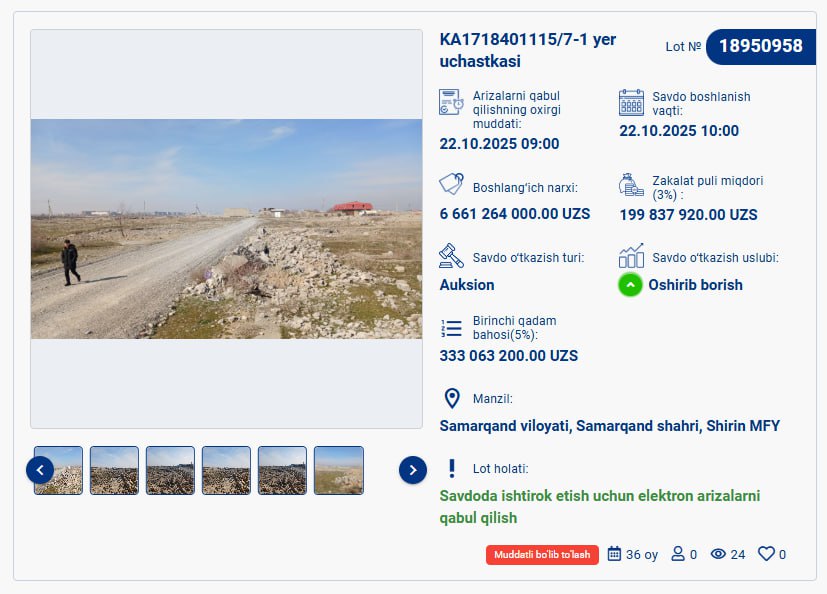Click the lot status exclamation icon

[452, 468]
